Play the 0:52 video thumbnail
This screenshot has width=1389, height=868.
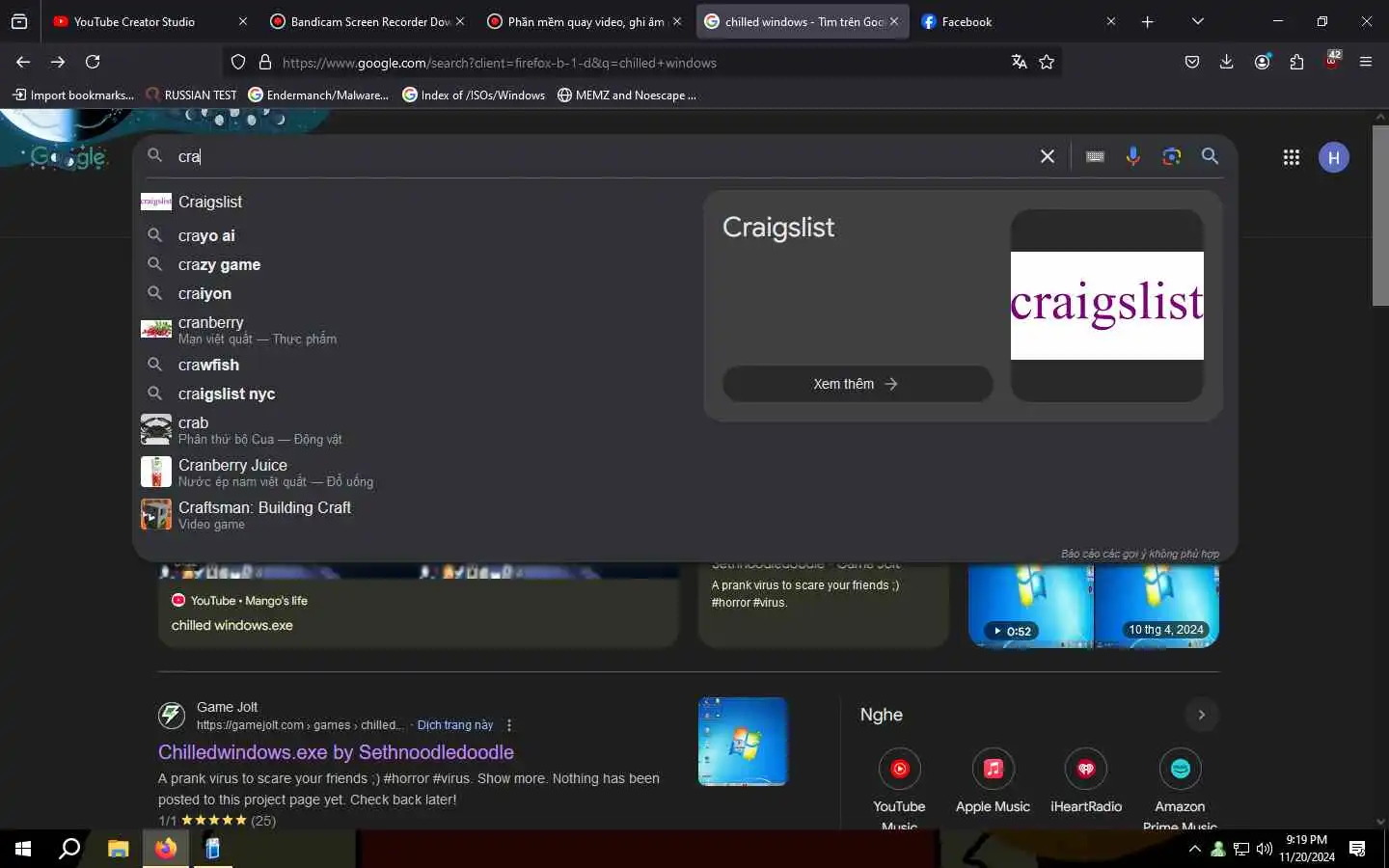click(1030, 606)
